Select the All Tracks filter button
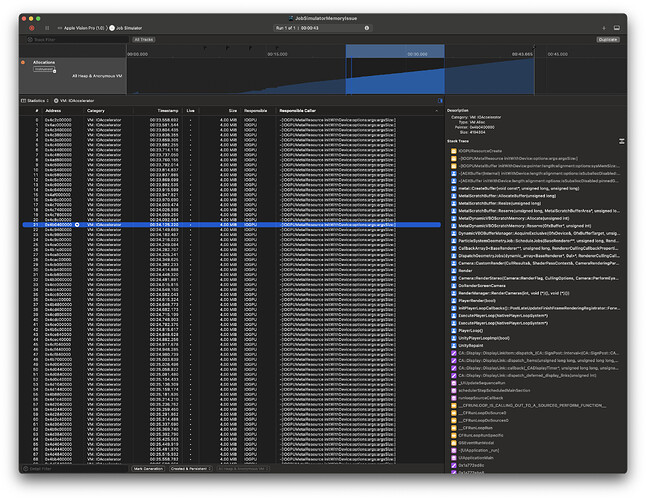647x500 pixels. coord(144,40)
